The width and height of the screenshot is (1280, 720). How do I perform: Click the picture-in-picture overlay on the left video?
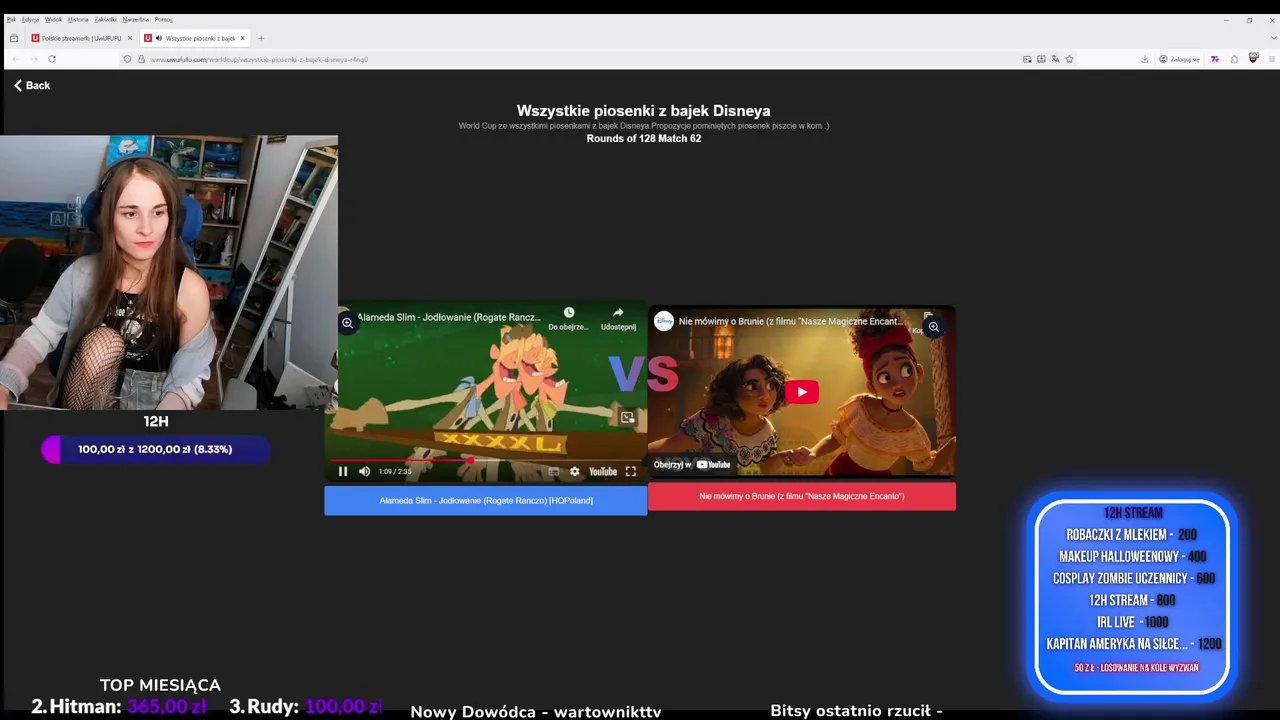(627, 417)
